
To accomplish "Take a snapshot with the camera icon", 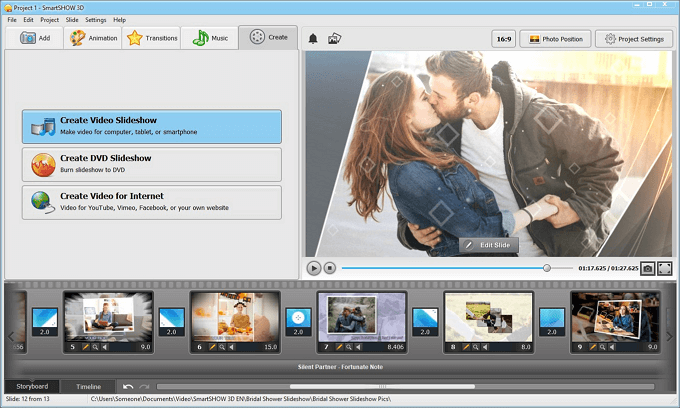I will coord(647,268).
